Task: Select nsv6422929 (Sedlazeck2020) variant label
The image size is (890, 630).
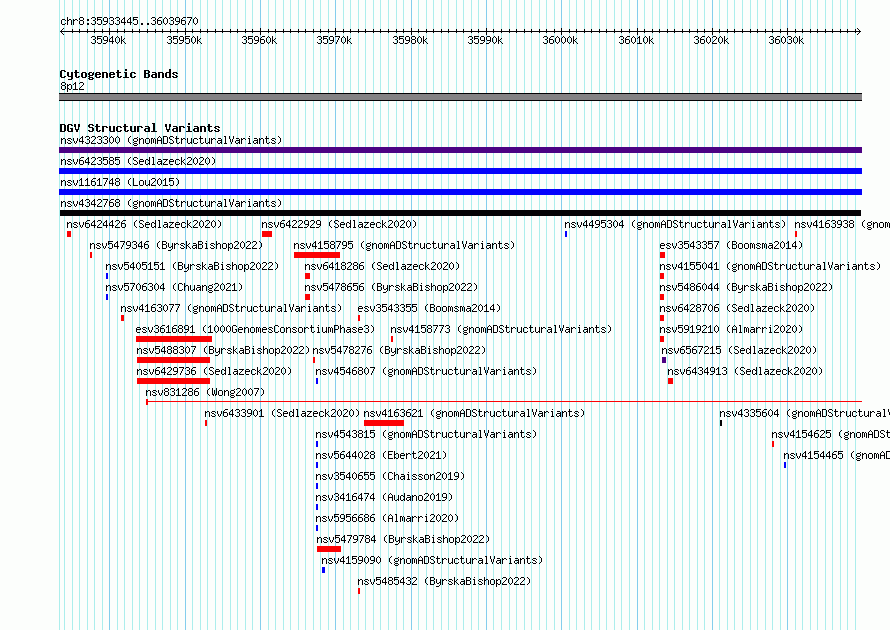Action: pos(339,224)
